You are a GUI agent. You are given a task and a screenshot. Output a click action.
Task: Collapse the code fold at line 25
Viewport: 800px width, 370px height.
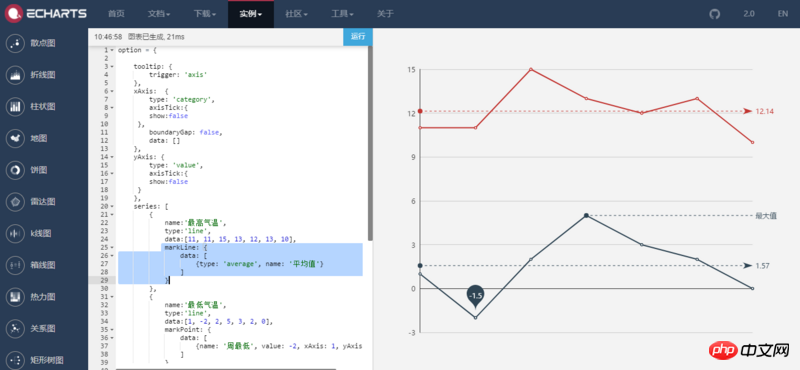[112, 248]
